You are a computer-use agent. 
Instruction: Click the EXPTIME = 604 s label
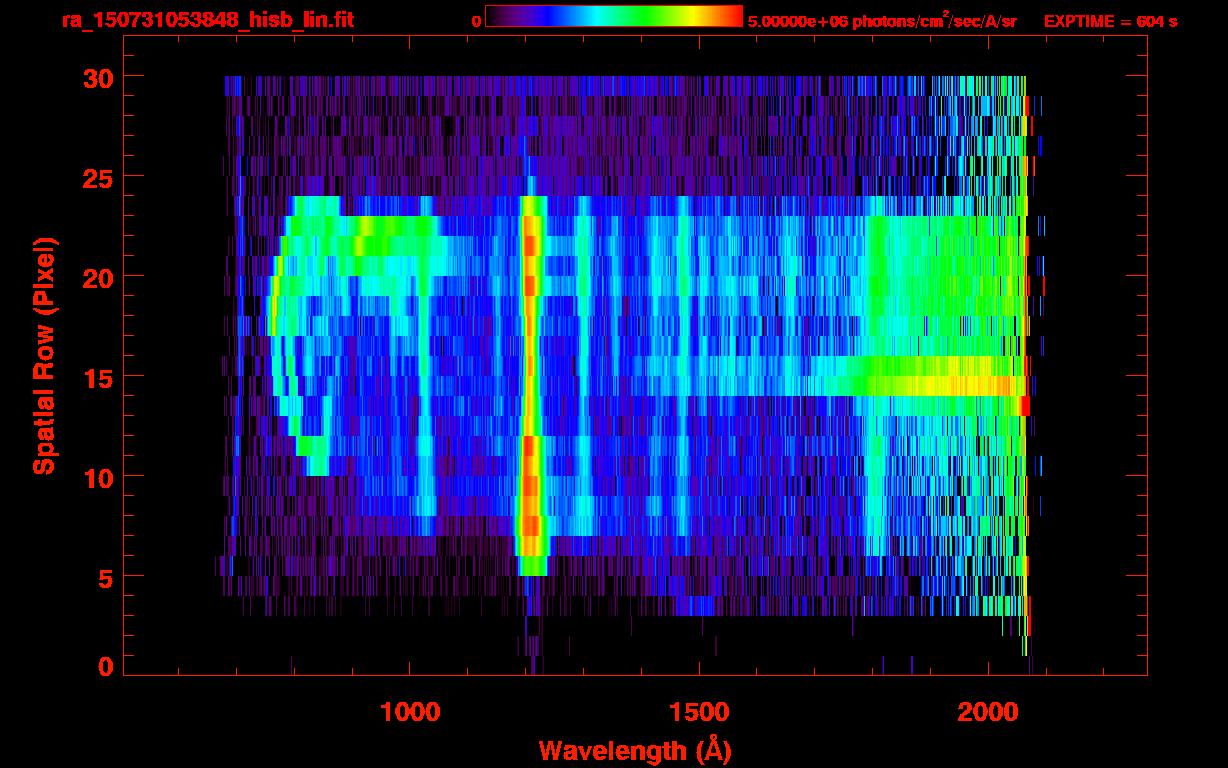pyautogui.click(x=1110, y=21)
